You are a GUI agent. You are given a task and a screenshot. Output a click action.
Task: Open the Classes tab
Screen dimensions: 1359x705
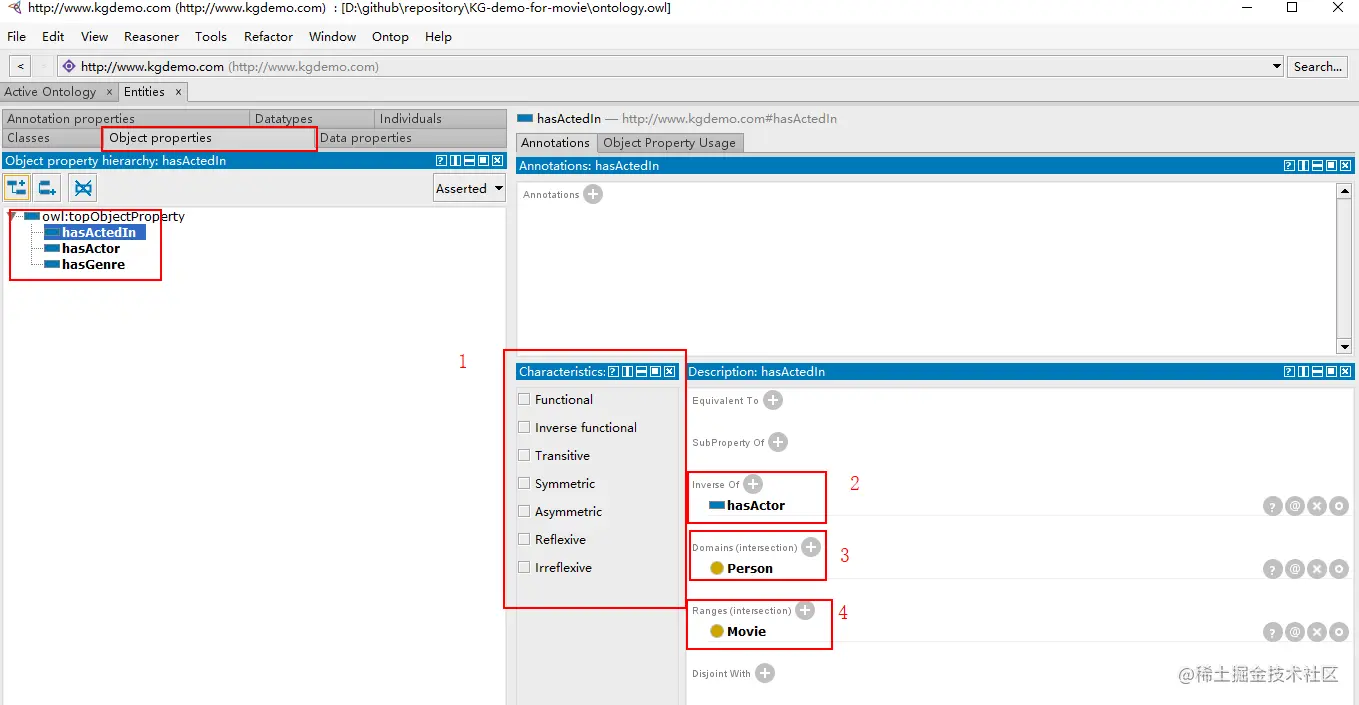click(x=51, y=138)
